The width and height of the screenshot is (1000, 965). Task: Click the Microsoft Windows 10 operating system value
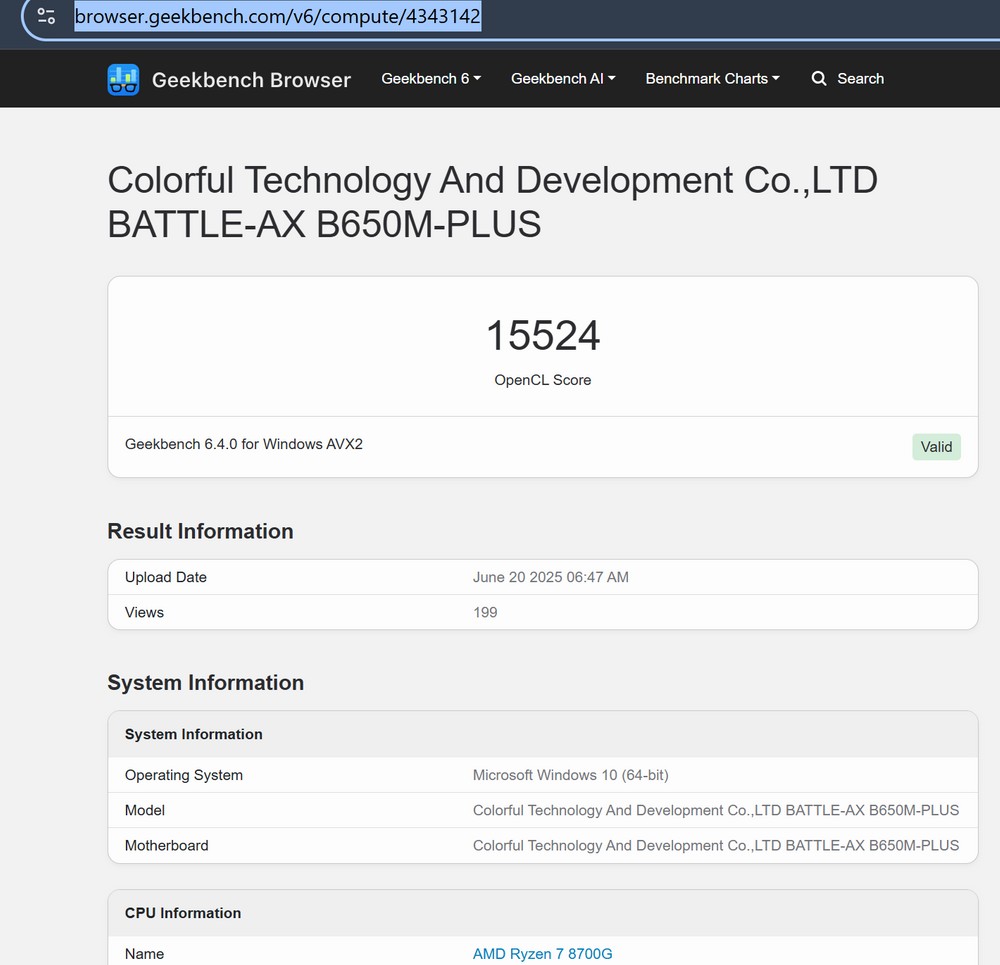coord(570,775)
